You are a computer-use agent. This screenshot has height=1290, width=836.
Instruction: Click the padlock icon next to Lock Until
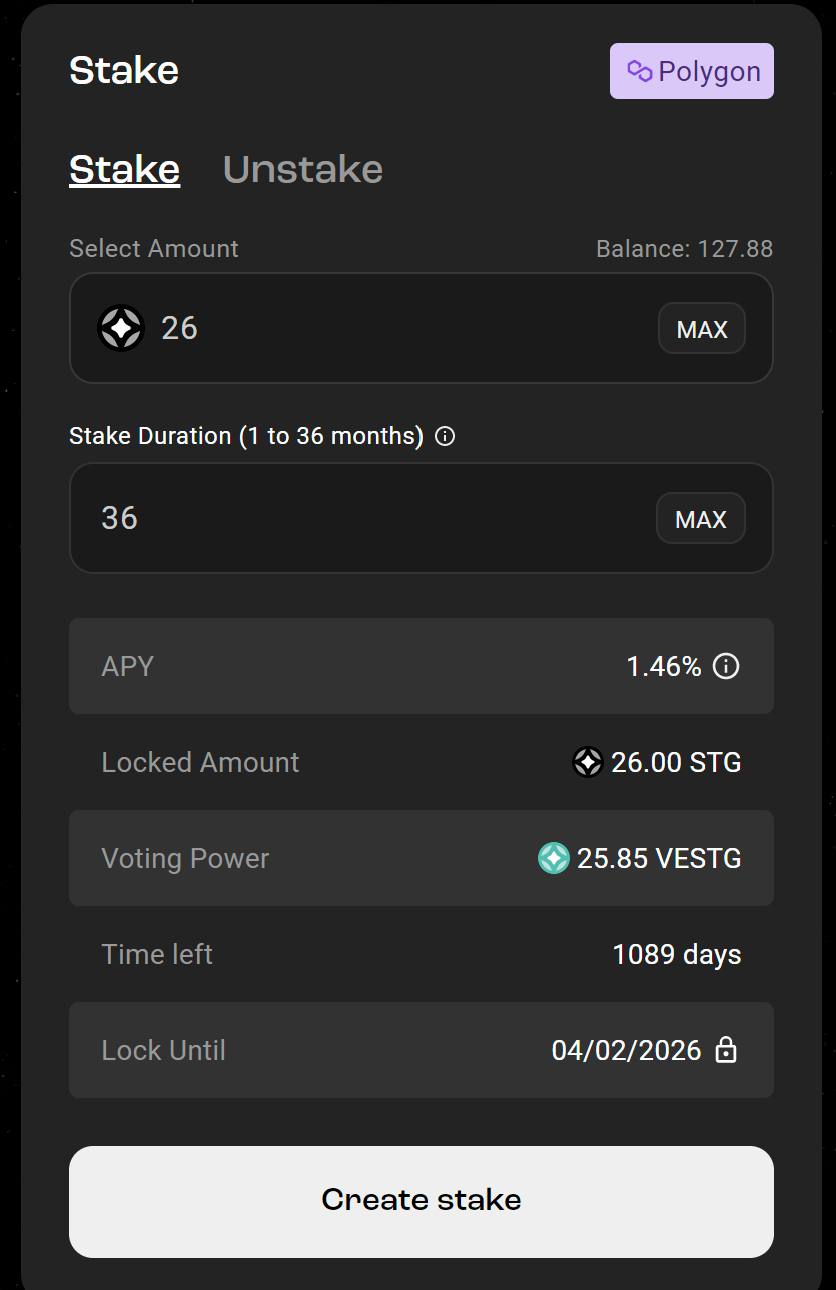coord(727,1050)
